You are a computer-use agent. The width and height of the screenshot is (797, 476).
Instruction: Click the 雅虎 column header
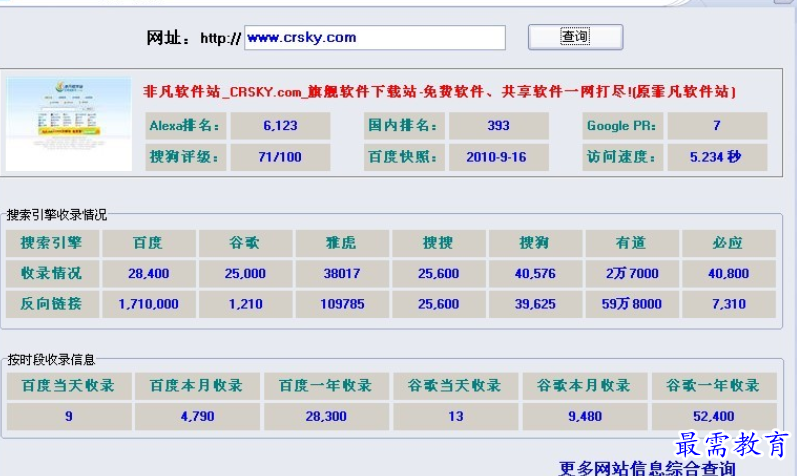pos(342,243)
